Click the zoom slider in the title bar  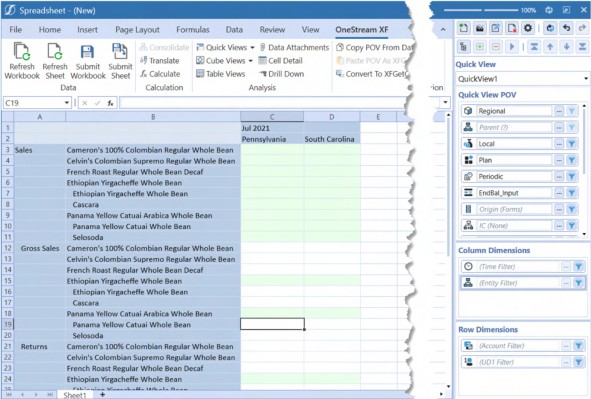pos(481,10)
